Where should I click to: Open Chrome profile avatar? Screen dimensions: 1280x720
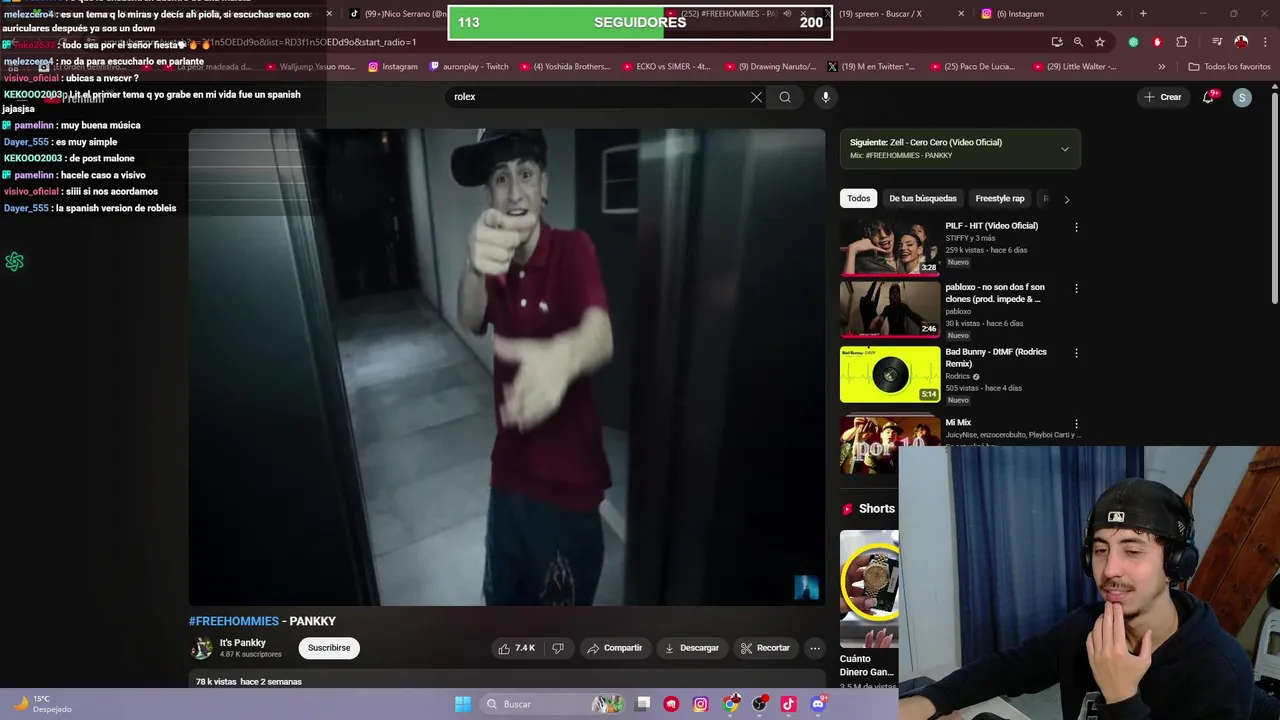pos(1241,42)
